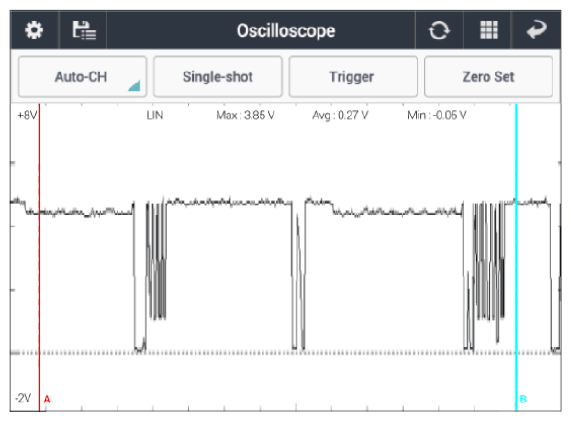571x421 pixels.
Task: Open the grid menu icon
Action: [x=489, y=30]
